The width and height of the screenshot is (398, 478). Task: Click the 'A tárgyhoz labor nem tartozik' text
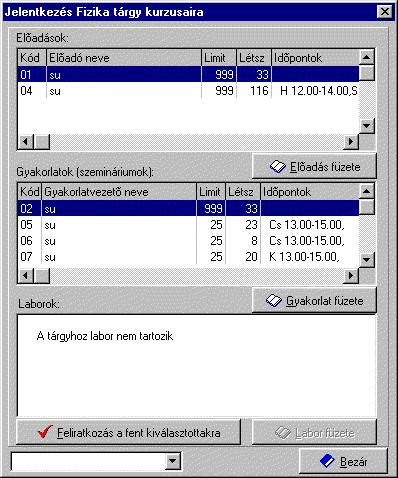coord(105,336)
